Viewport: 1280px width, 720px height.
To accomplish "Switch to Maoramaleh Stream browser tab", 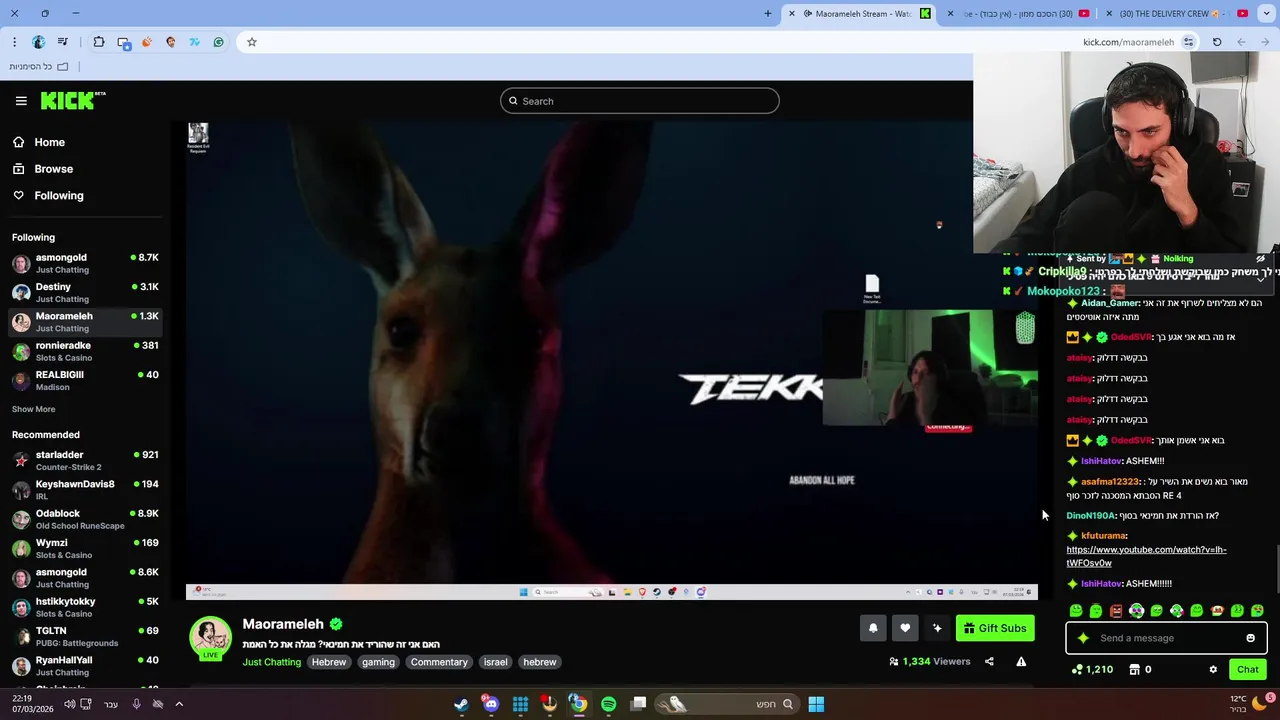I will pyautogui.click(x=860, y=14).
